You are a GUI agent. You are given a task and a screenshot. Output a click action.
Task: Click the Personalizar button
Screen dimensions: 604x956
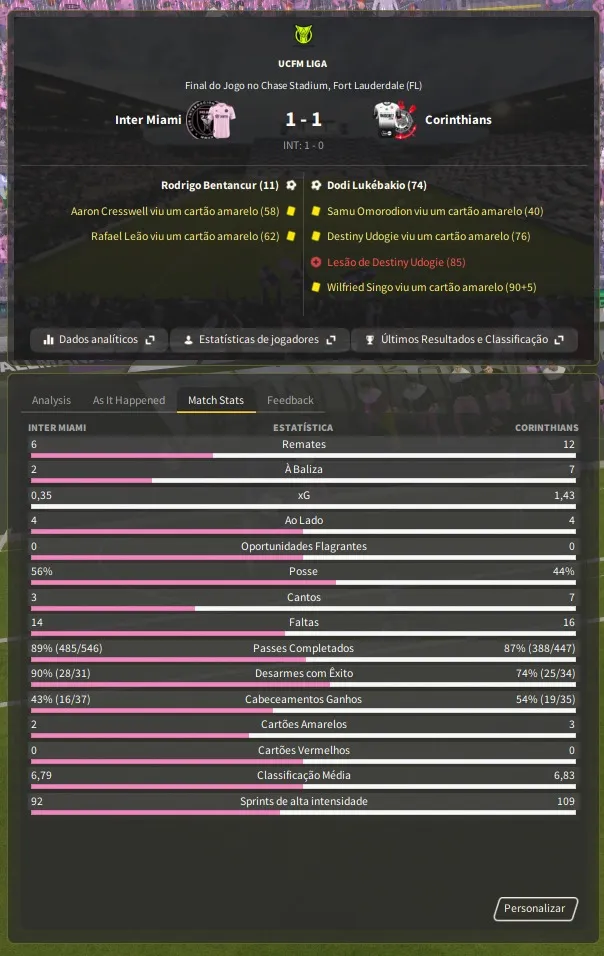coord(535,909)
